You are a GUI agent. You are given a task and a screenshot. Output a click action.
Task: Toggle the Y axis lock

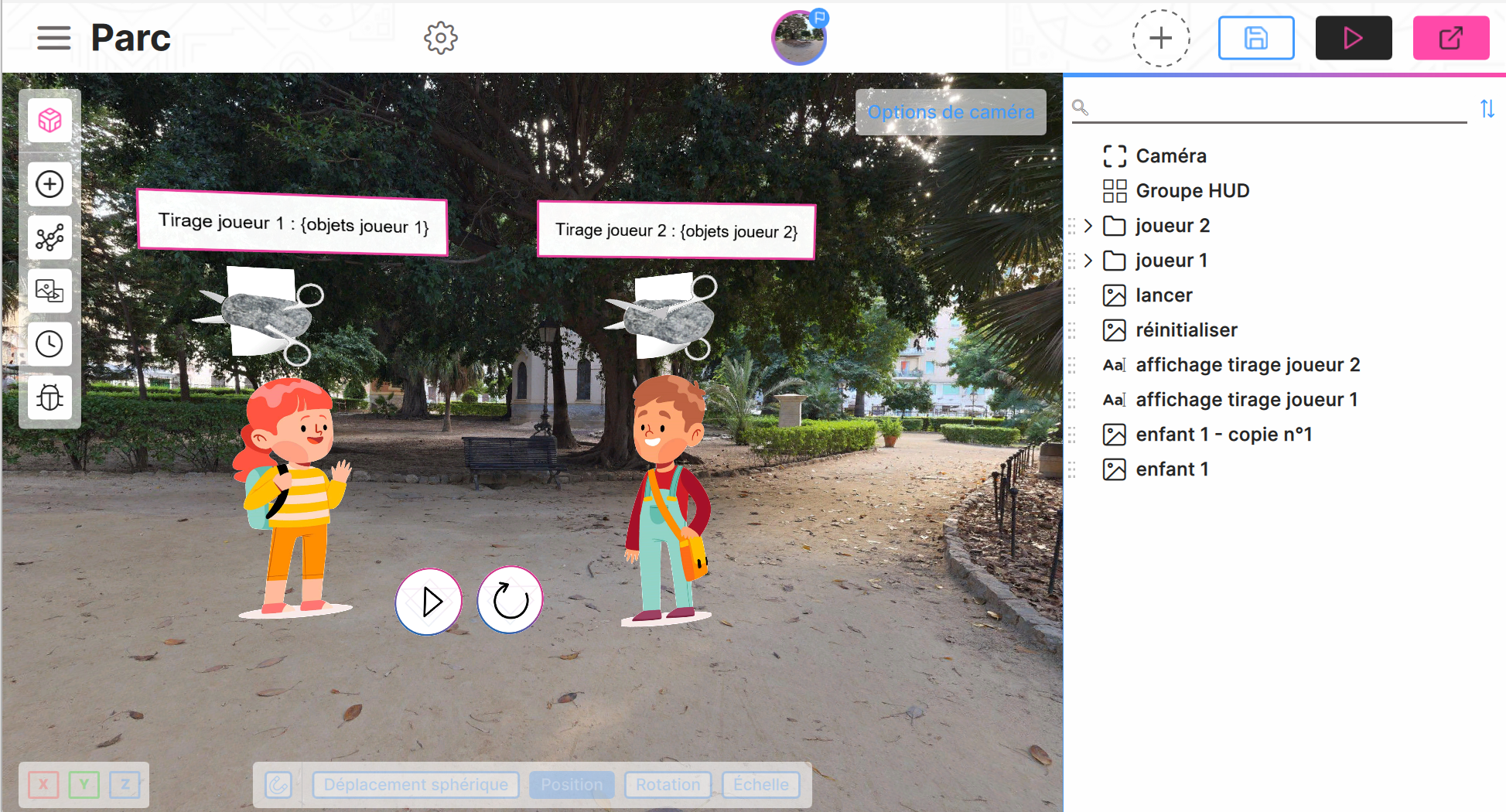[x=84, y=785]
